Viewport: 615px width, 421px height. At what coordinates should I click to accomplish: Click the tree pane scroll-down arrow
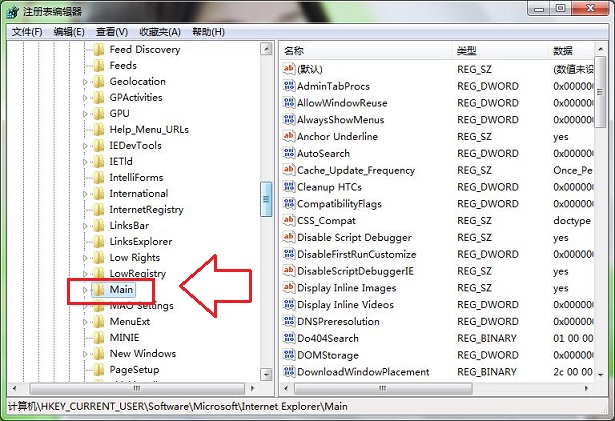[266, 375]
